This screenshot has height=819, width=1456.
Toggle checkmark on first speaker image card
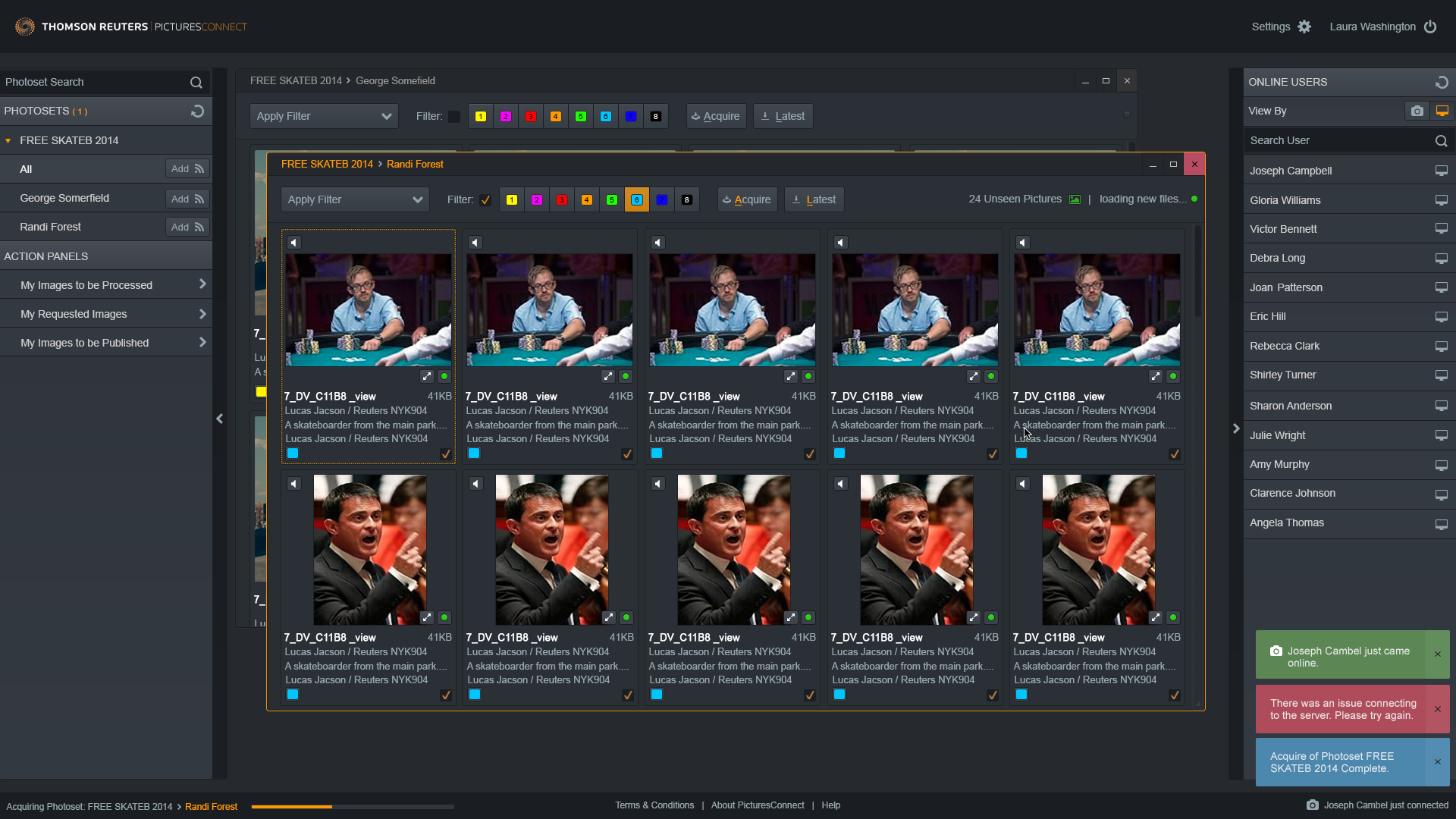pos(446,695)
